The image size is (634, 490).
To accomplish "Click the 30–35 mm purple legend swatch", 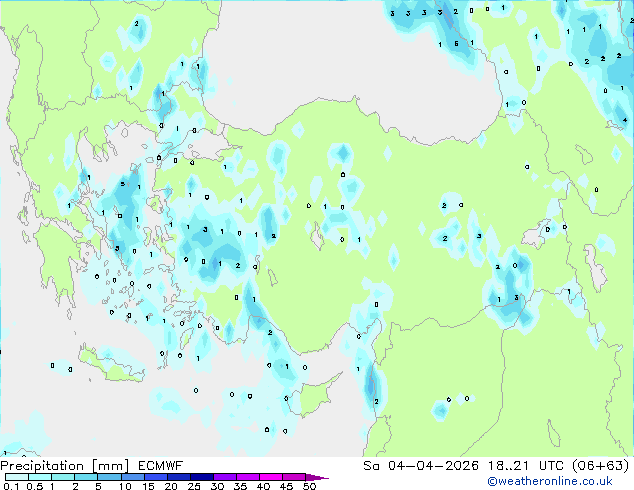I will [224, 477].
